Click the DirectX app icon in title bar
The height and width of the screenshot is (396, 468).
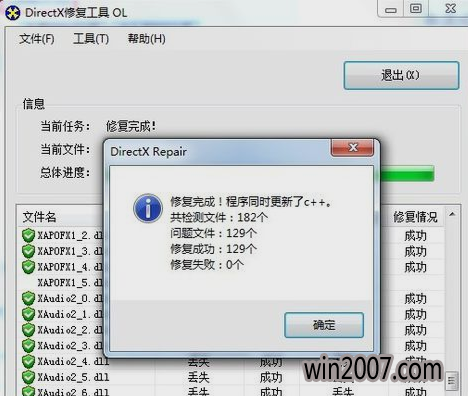(13, 12)
